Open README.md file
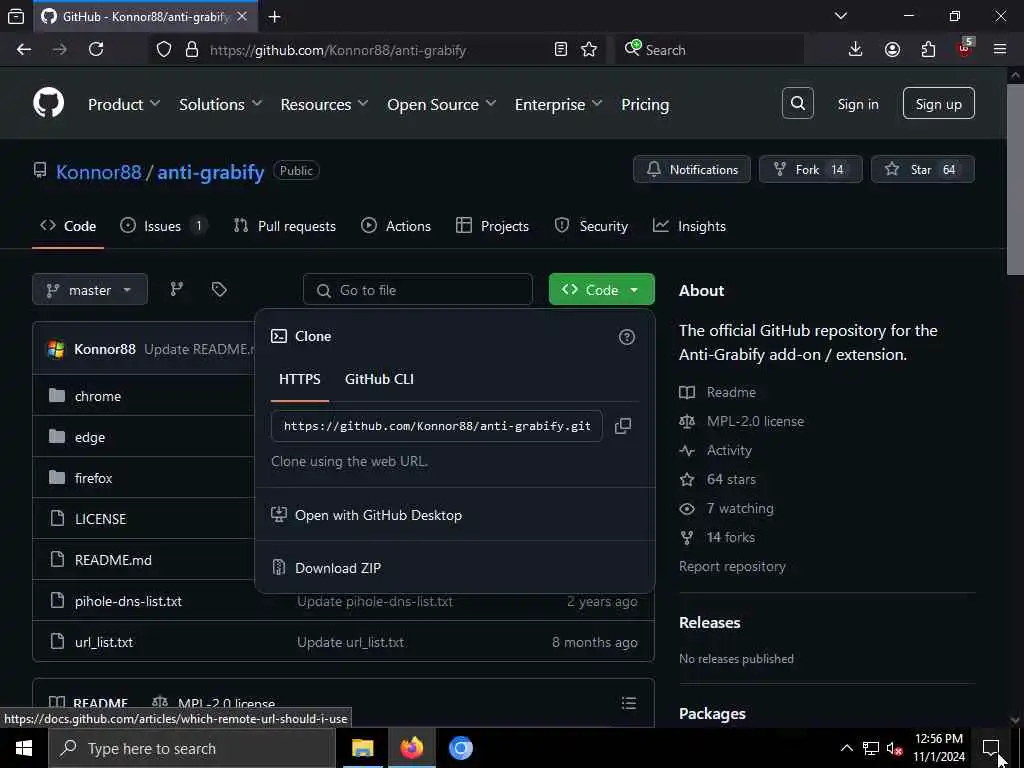The image size is (1024, 768). click(113, 560)
